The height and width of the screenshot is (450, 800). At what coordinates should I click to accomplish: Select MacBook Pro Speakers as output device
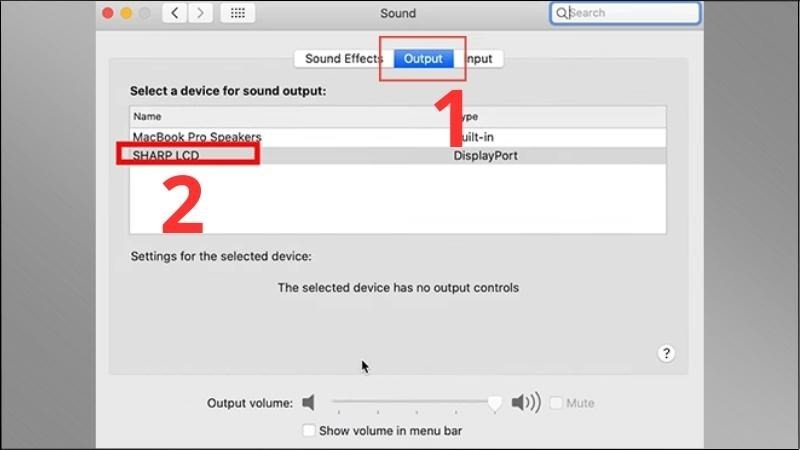tap(397, 137)
